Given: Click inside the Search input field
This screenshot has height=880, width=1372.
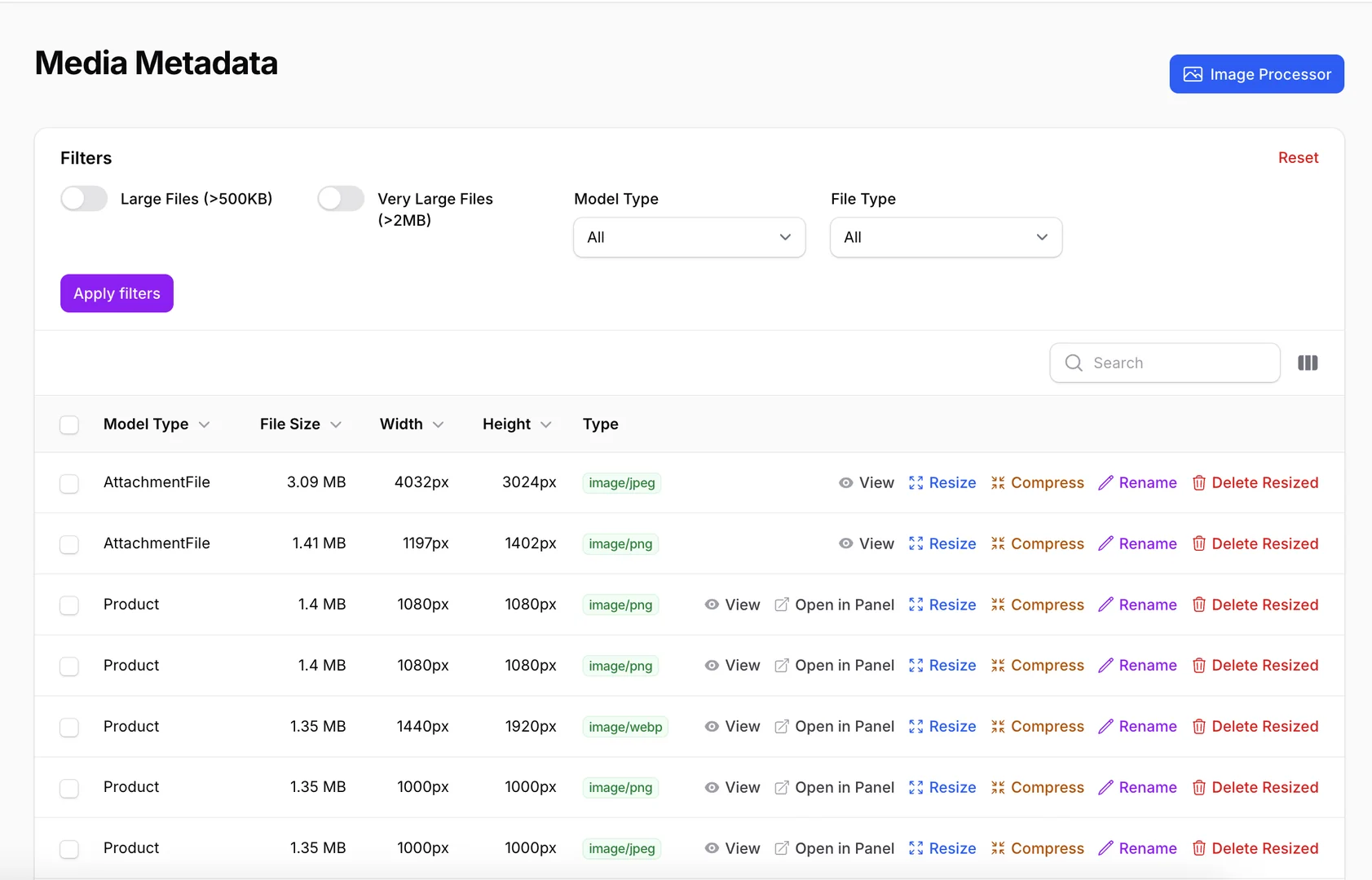Looking at the screenshot, I should tap(1166, 363).
